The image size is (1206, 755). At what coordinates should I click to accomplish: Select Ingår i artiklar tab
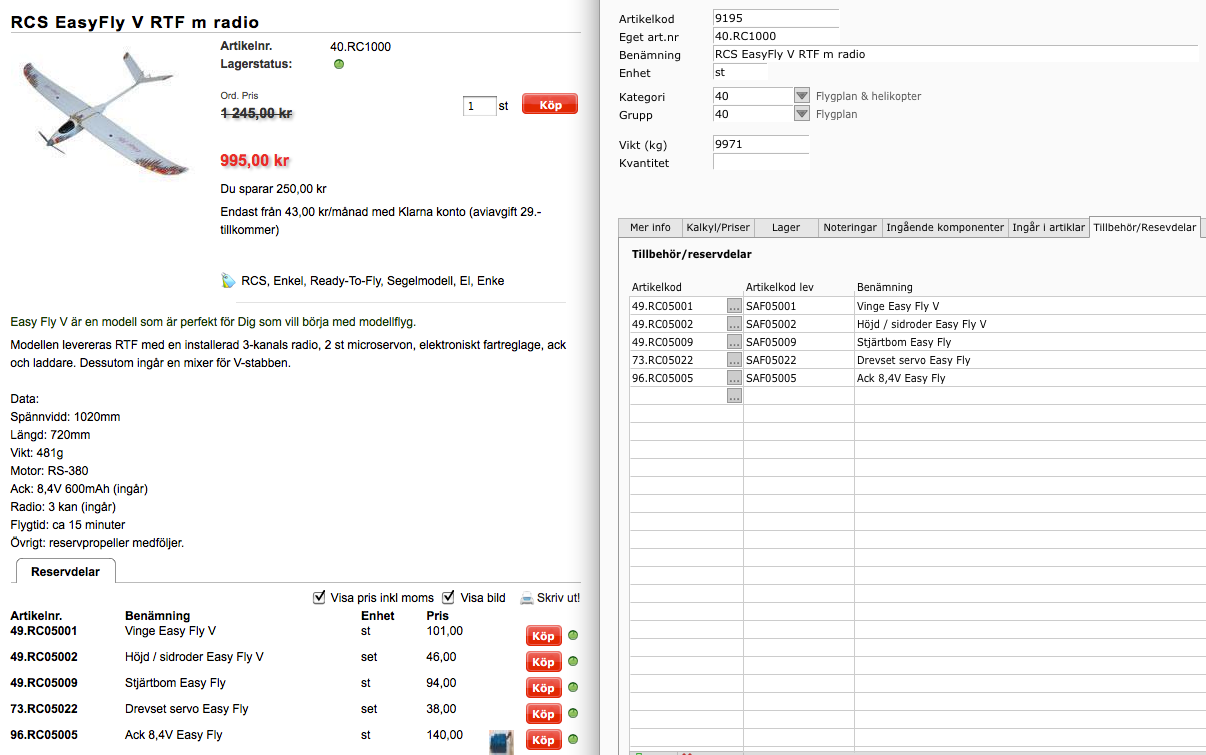(1048, 227)
